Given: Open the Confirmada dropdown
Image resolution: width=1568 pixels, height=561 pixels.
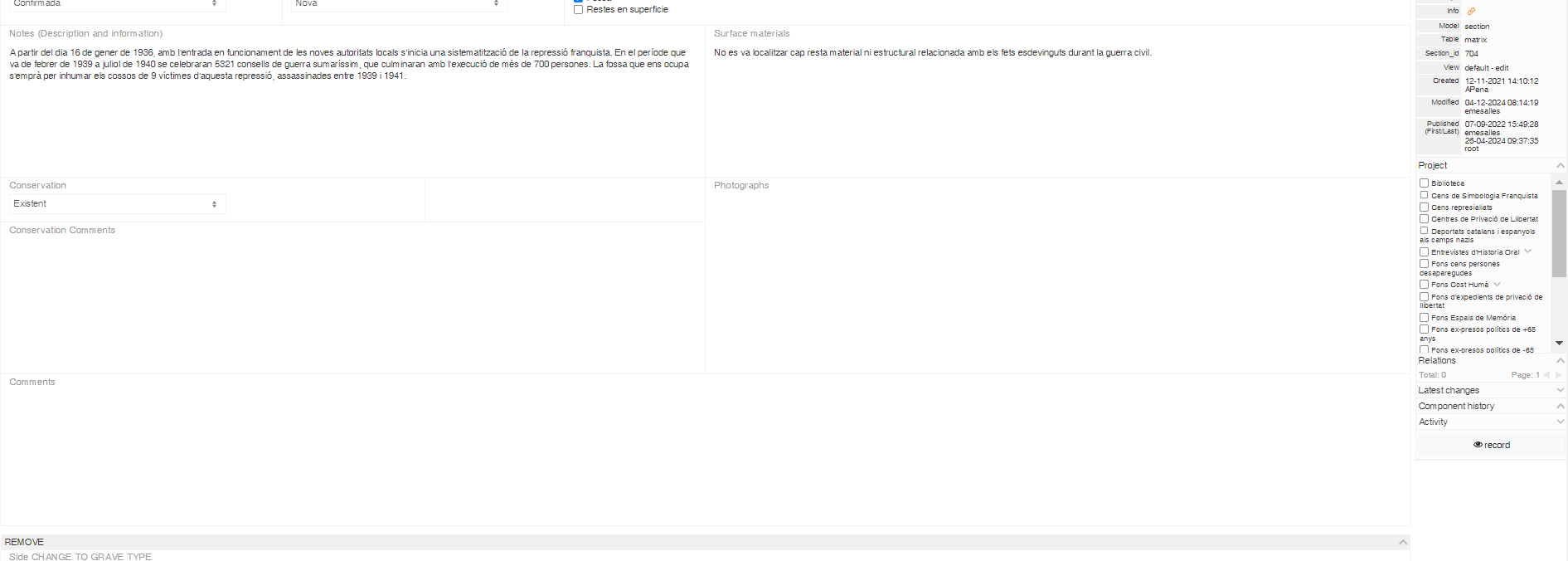Looking at the screenshot, I should click(x=117, y=4).
